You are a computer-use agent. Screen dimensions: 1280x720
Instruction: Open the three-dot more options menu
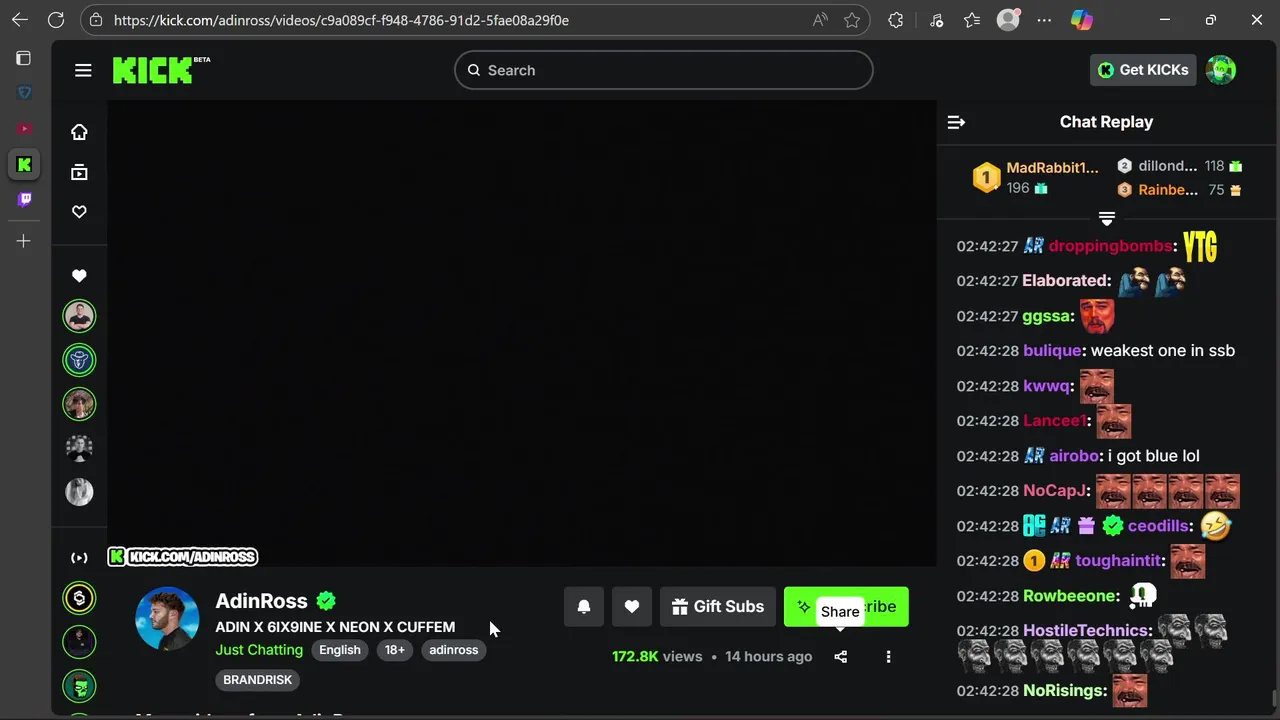(x=888, y=657)
